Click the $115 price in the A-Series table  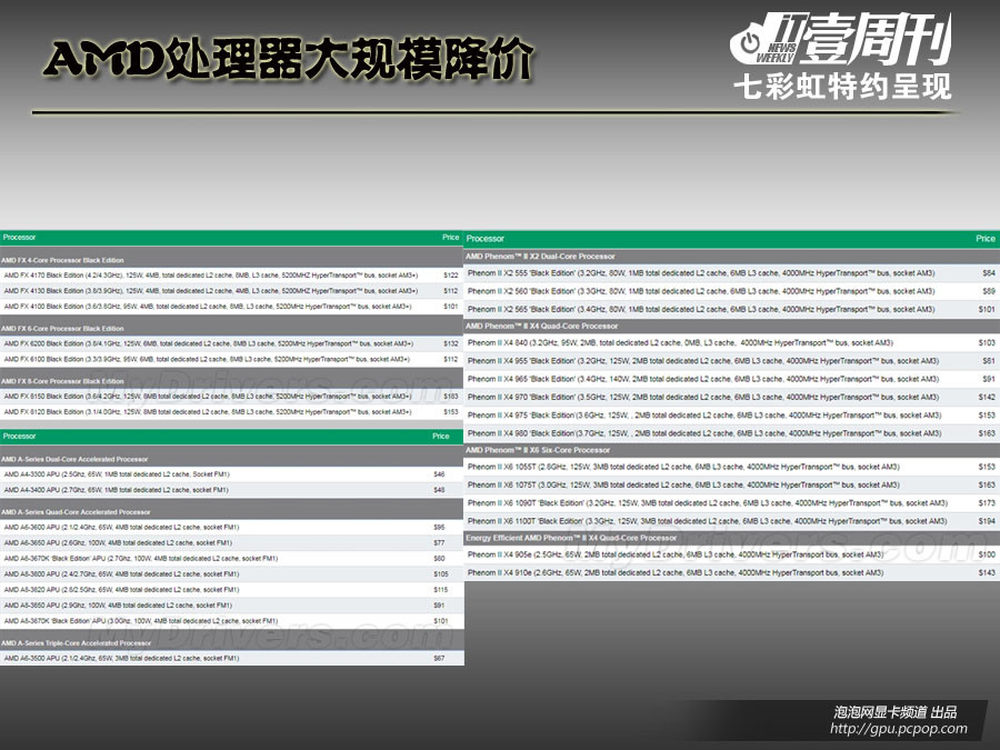click(441, 590)
